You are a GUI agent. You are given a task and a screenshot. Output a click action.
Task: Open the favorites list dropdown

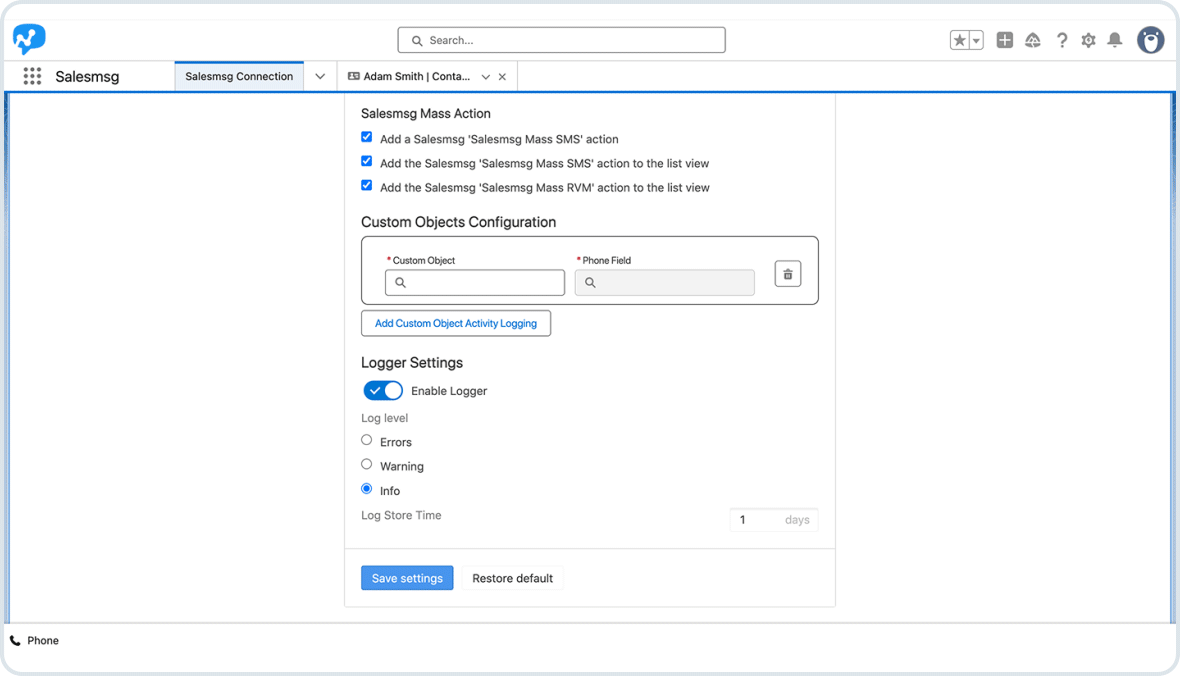pyautogui.click(x=974, y=39)
